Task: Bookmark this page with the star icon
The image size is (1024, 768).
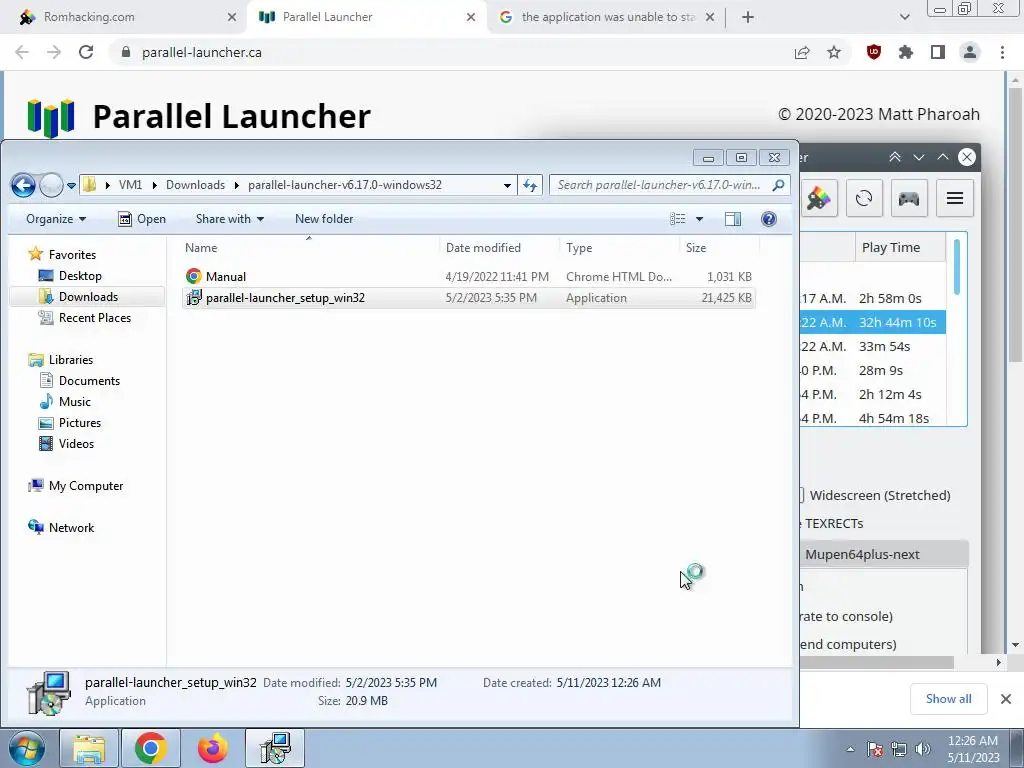Action: (x=834, y=52)
